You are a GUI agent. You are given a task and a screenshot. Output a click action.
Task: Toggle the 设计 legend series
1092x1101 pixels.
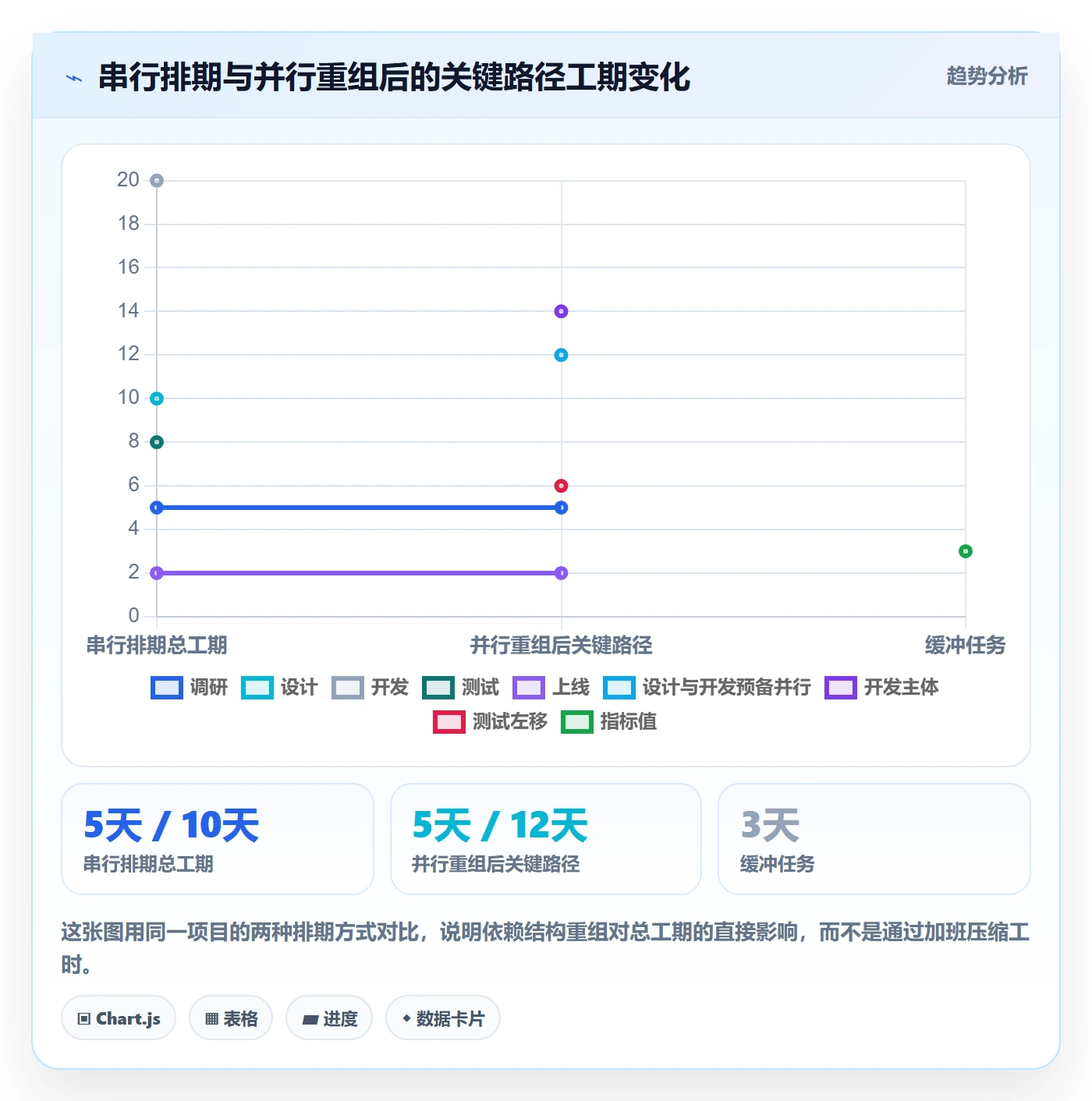(x=280, y=687)
